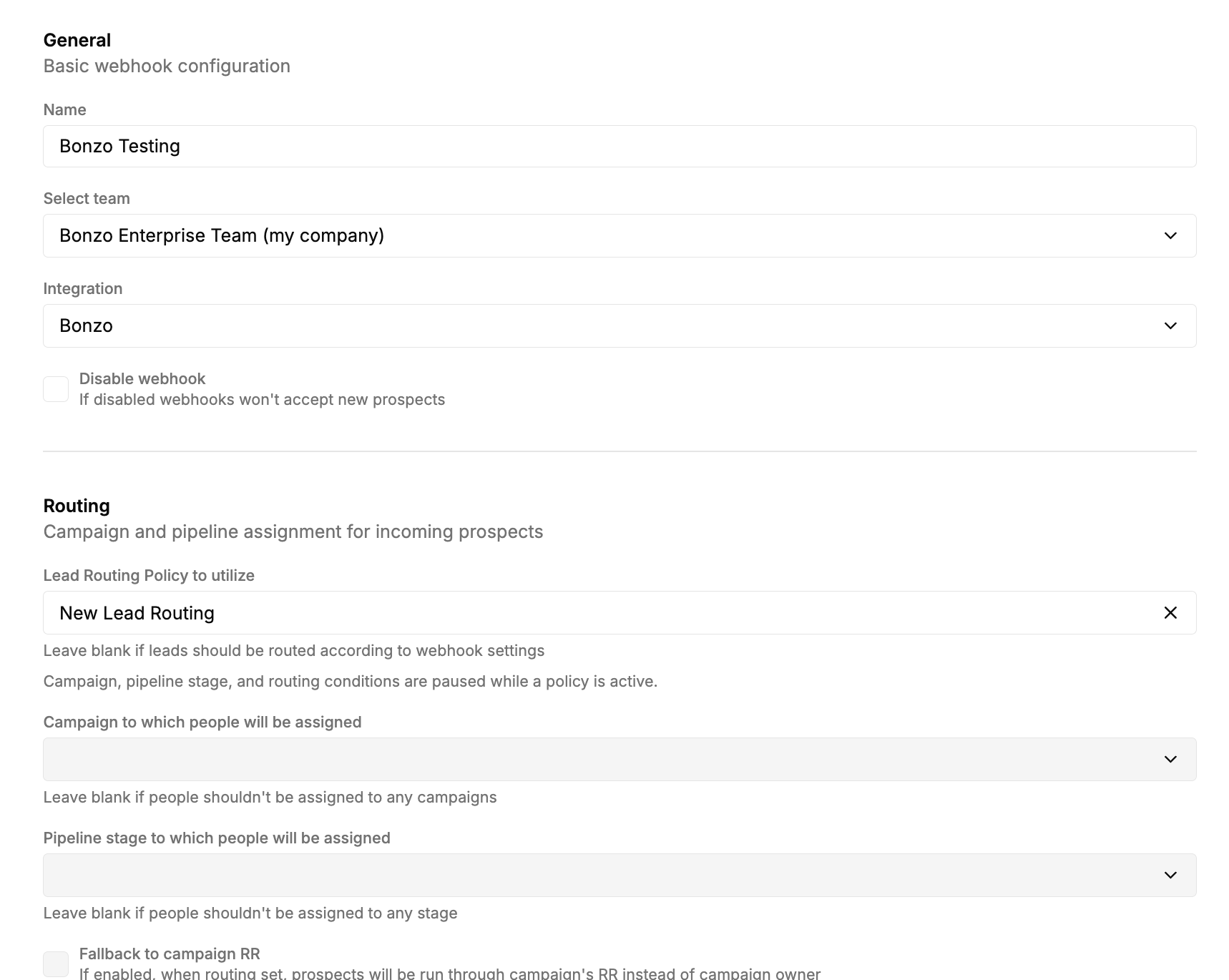Open the Integration dropdown showing Bonzo
Image resolution: width=1229 pixels, height=980 pixels.
[x=620, y=325]
